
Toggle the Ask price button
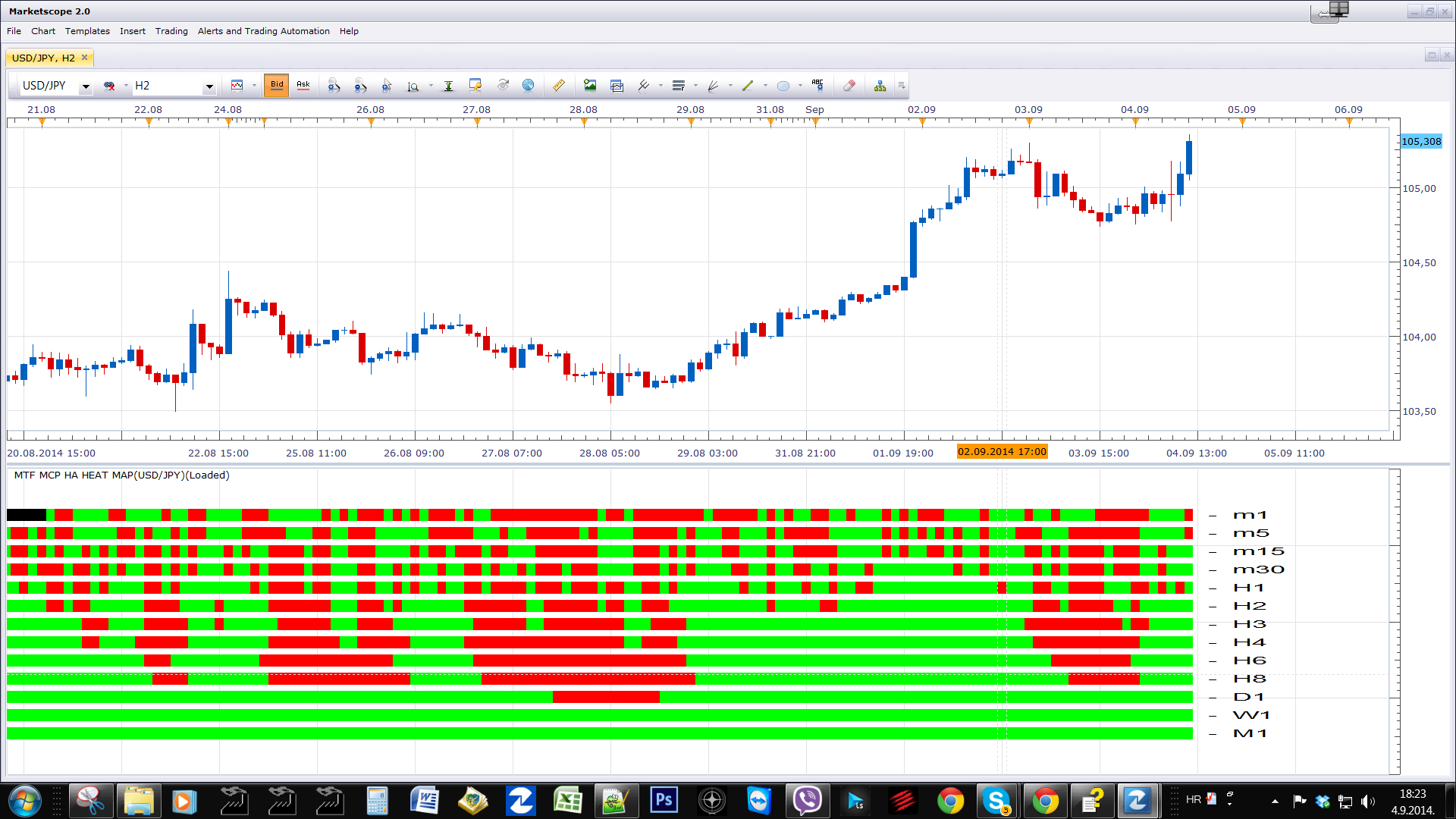pyautogui.click(x=303, y=86)
